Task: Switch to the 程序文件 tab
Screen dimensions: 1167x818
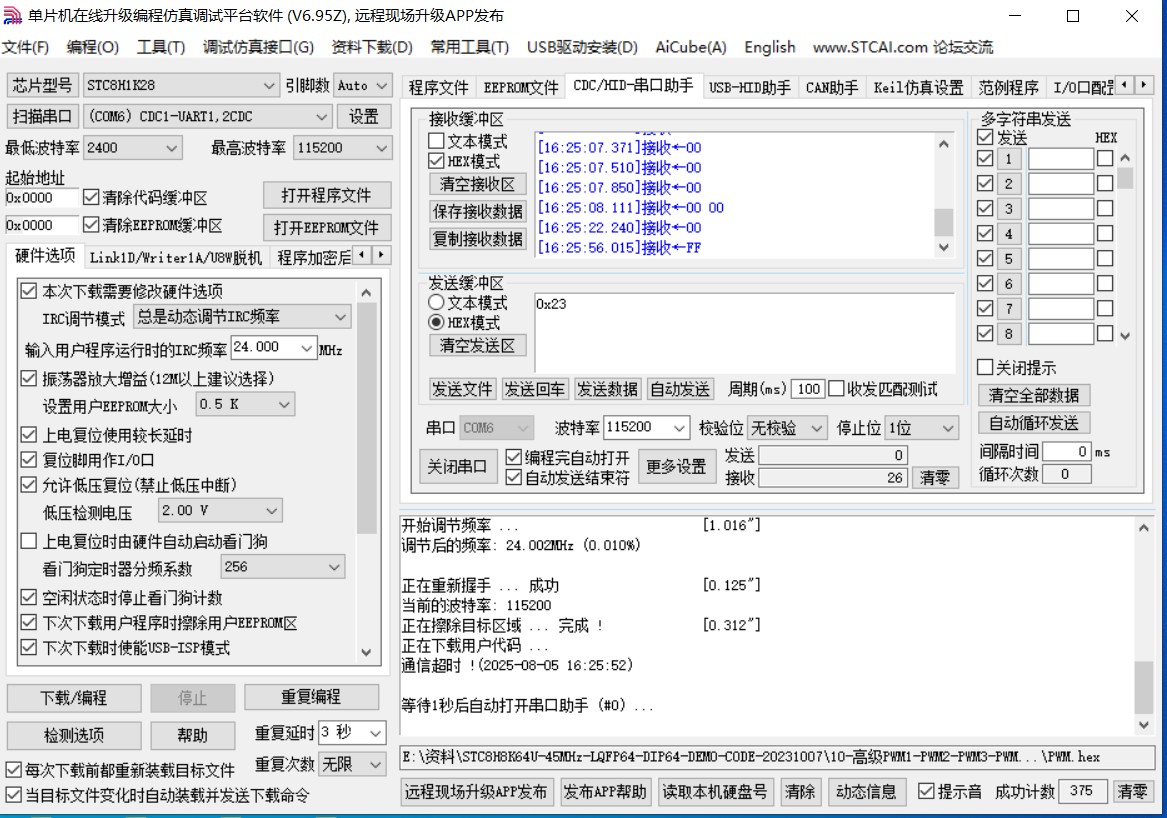Action: pyautogui.click(x=438, y=88)
